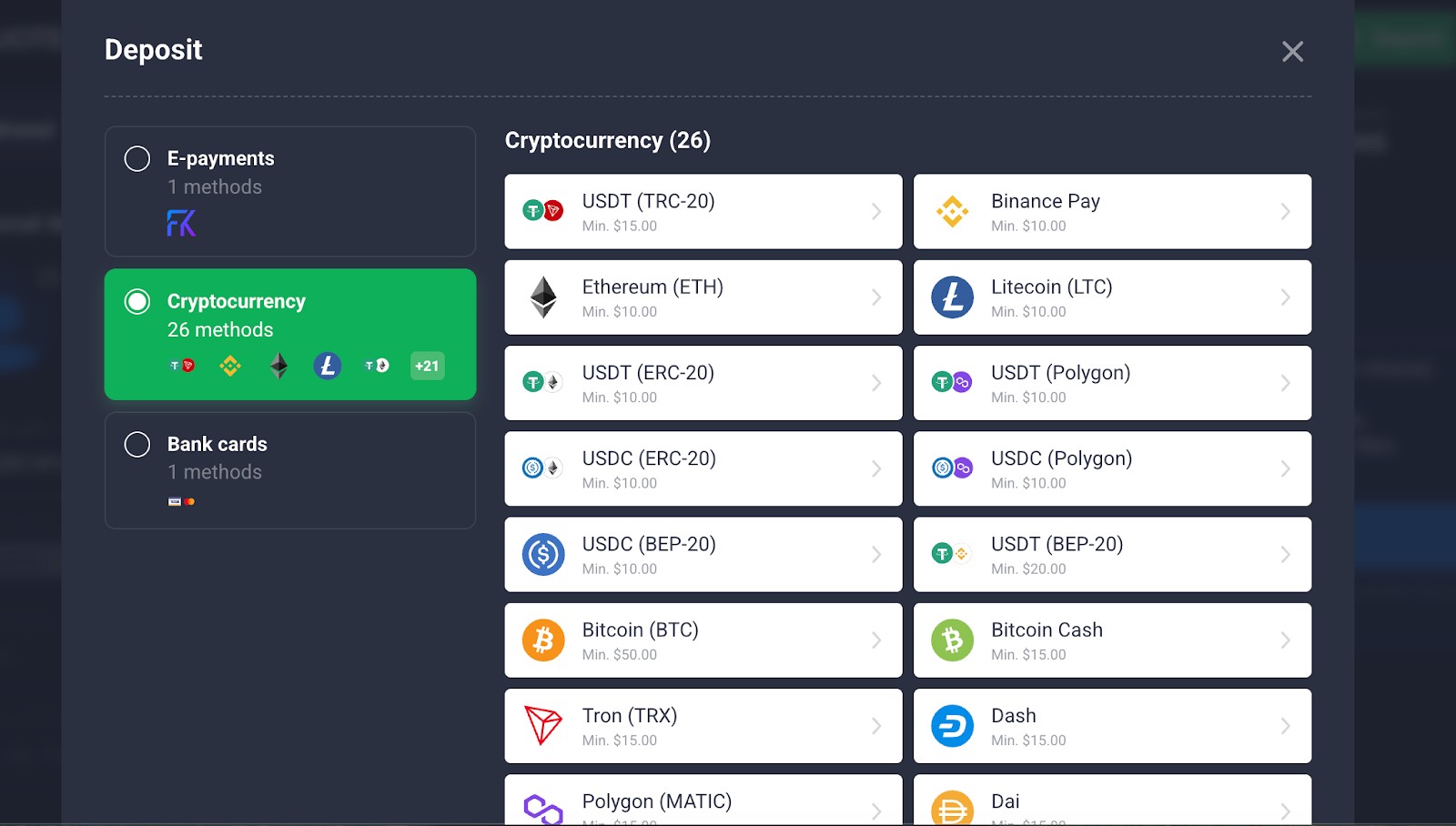The height and width of the screenshot is (826, 1456).
Task: Open Litecoin (LTC) chevron arrow
Action: click(x=1285, y=297)
